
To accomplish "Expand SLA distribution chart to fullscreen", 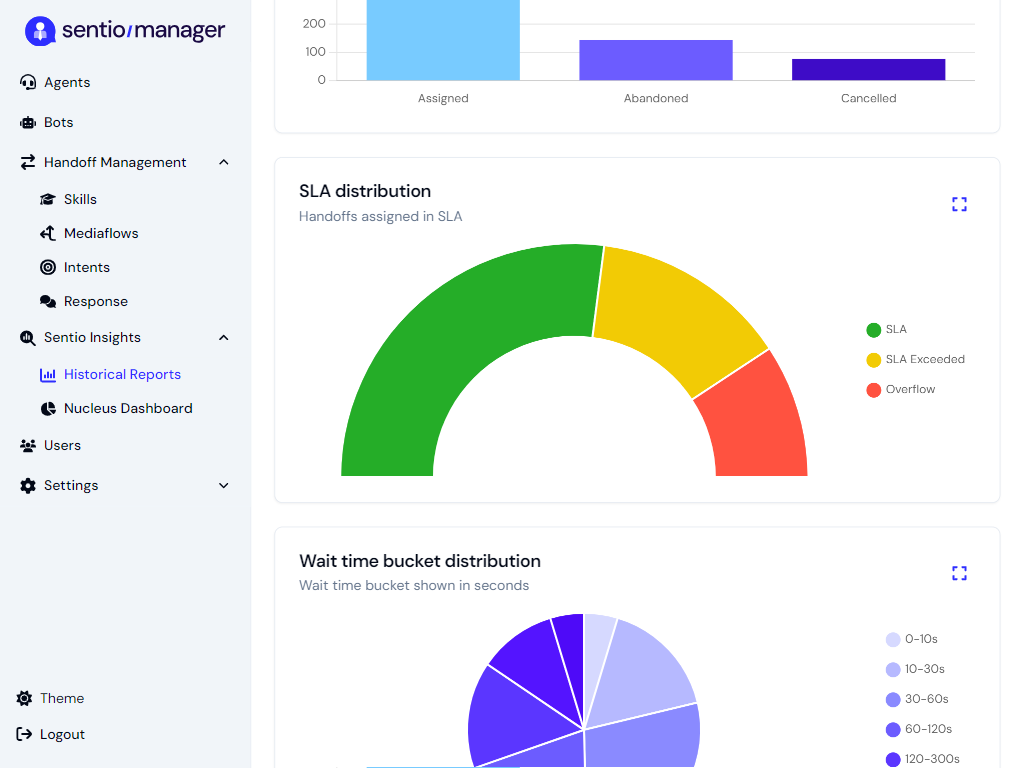I will (959, 204).
